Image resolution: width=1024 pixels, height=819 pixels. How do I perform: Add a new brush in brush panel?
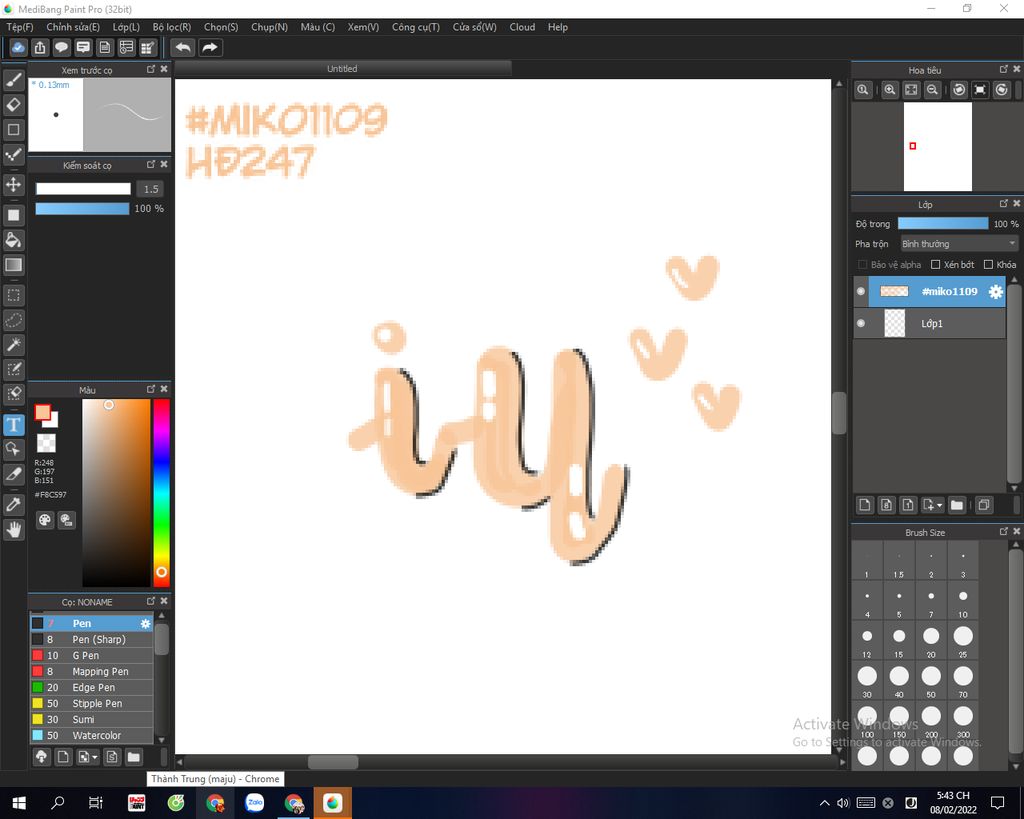tap(63, 757)
